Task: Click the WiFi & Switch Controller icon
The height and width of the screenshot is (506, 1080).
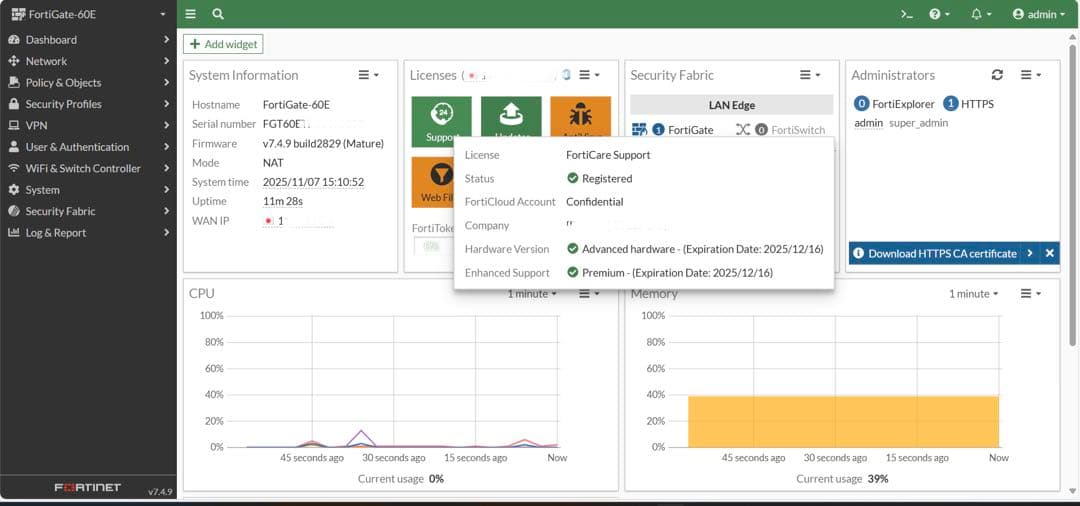Action: pyautogui.click(x=13, y=168)
